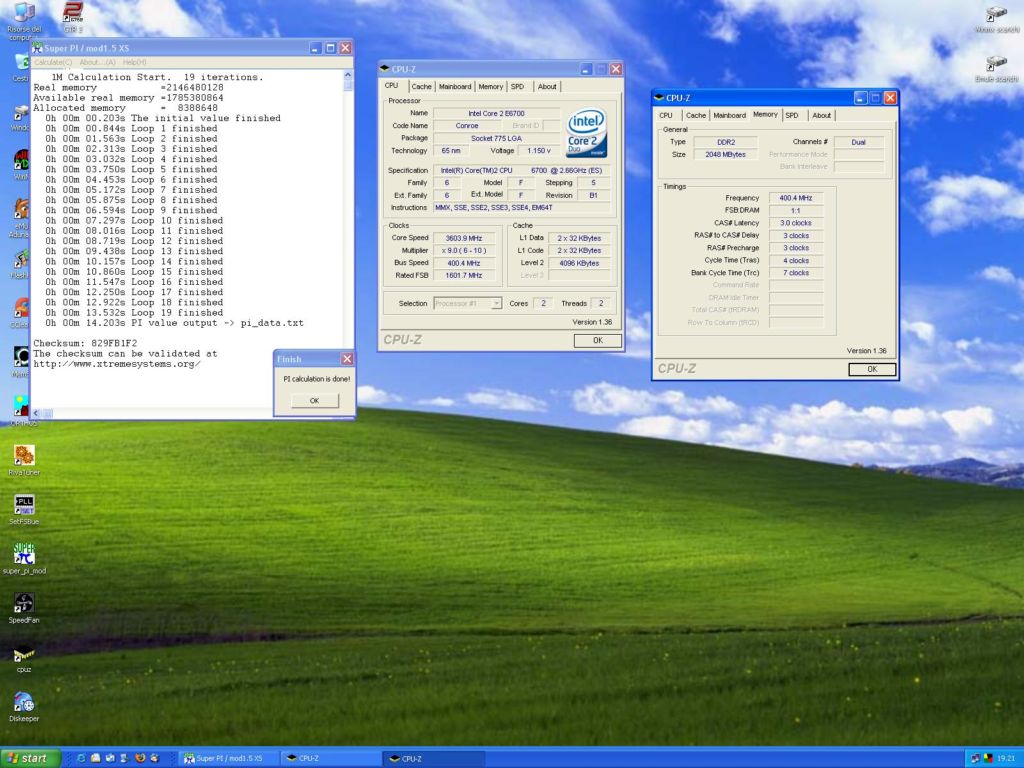Click the Super PI horizontal scrollbar left arrow
The image size is (1024, 768).
37,413
